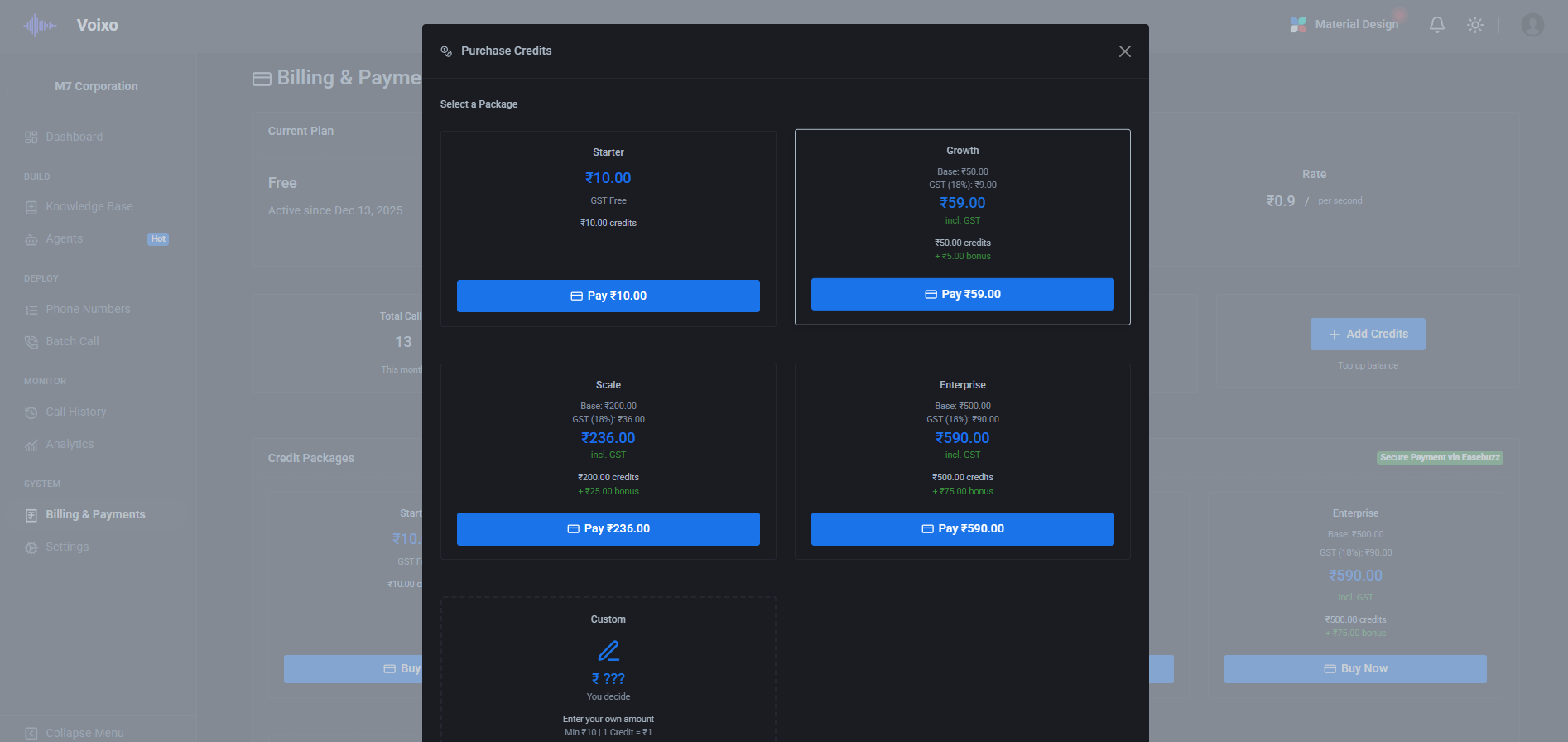Image resolution: width=1568 pixels, height=742 pixels.
Task: Click the Settings gear icon
Action: click(31, 547)
